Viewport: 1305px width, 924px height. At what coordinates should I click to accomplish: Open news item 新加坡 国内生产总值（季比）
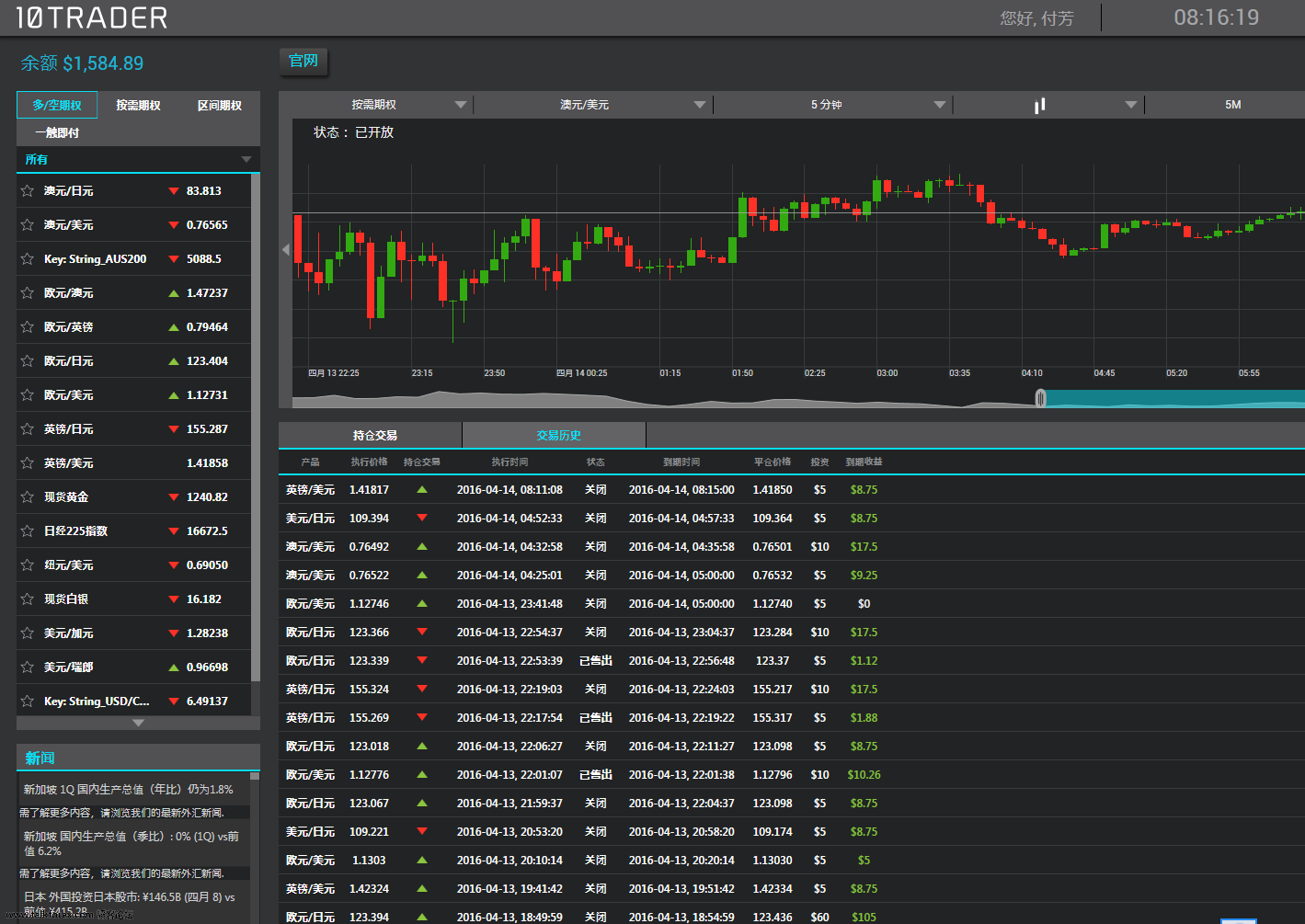click(x=131, y=843)
